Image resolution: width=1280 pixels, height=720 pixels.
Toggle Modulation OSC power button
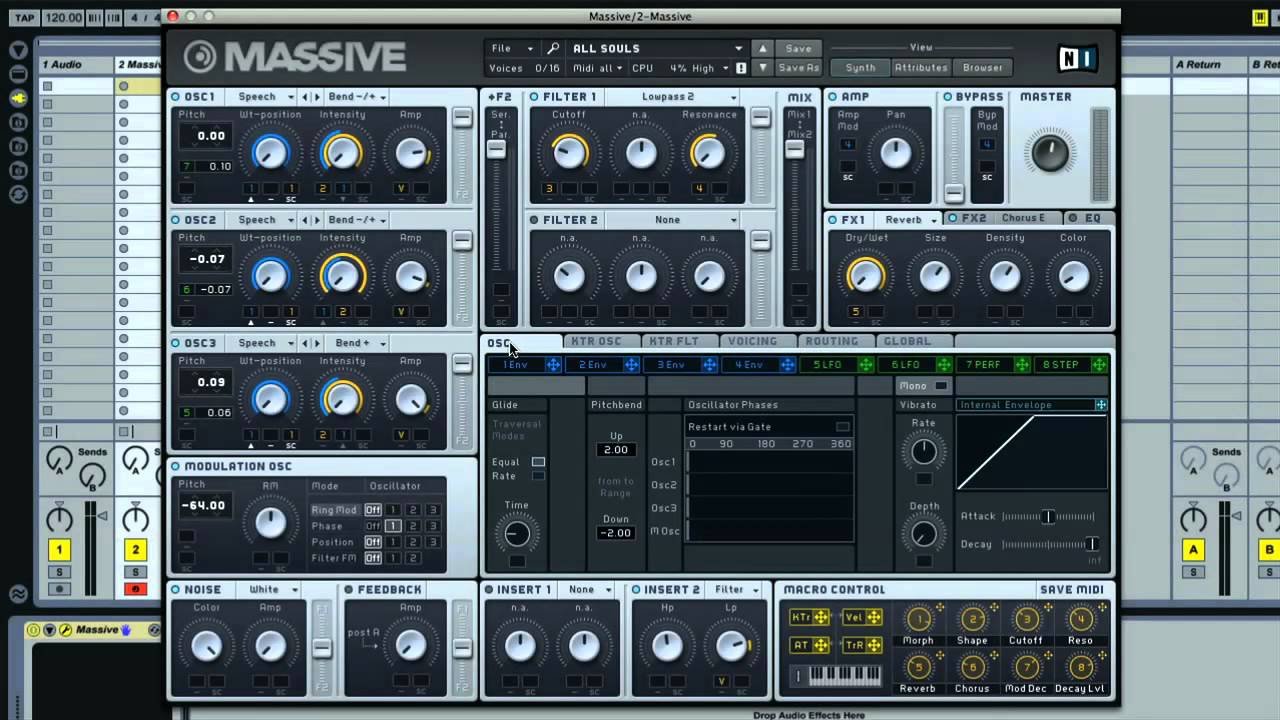click(176, 467)
